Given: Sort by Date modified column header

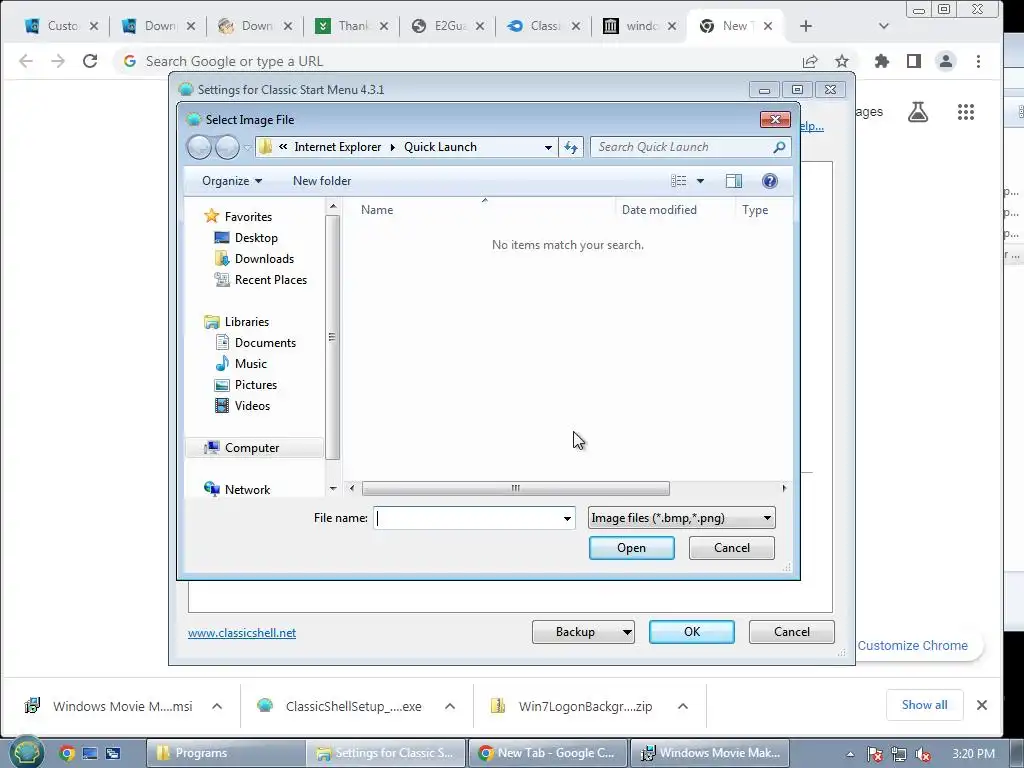Looking at the screenshot, I should coord(659,210).
